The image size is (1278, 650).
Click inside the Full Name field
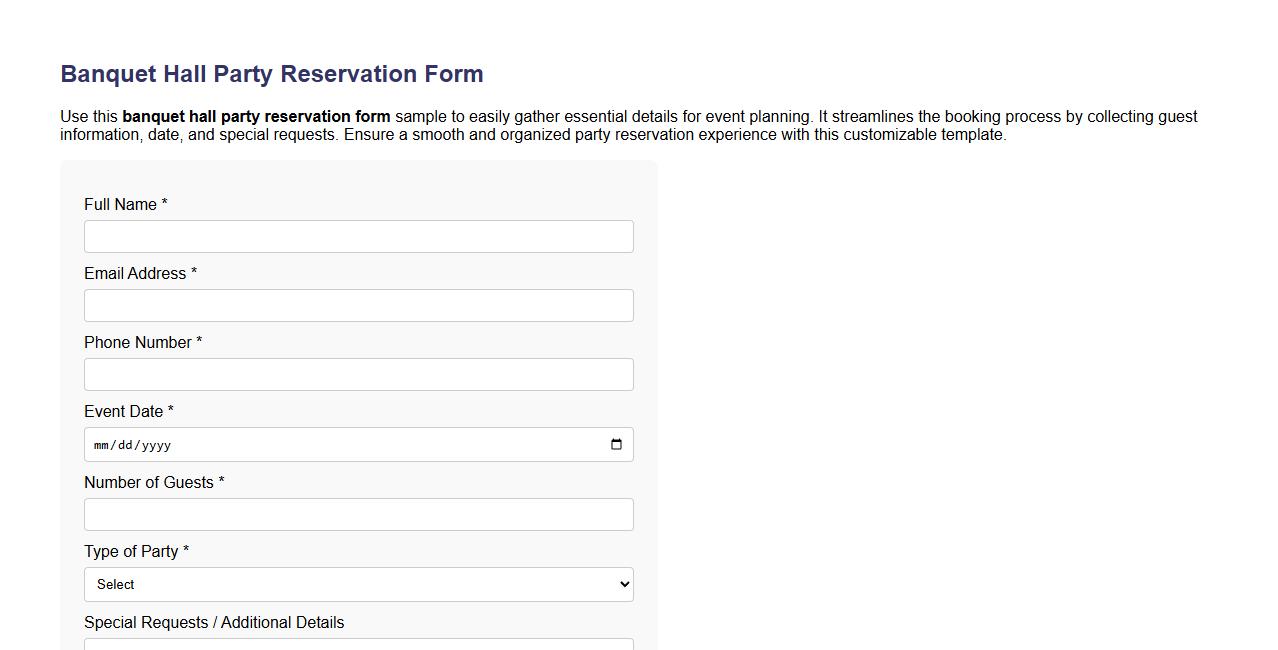(359, 236)
